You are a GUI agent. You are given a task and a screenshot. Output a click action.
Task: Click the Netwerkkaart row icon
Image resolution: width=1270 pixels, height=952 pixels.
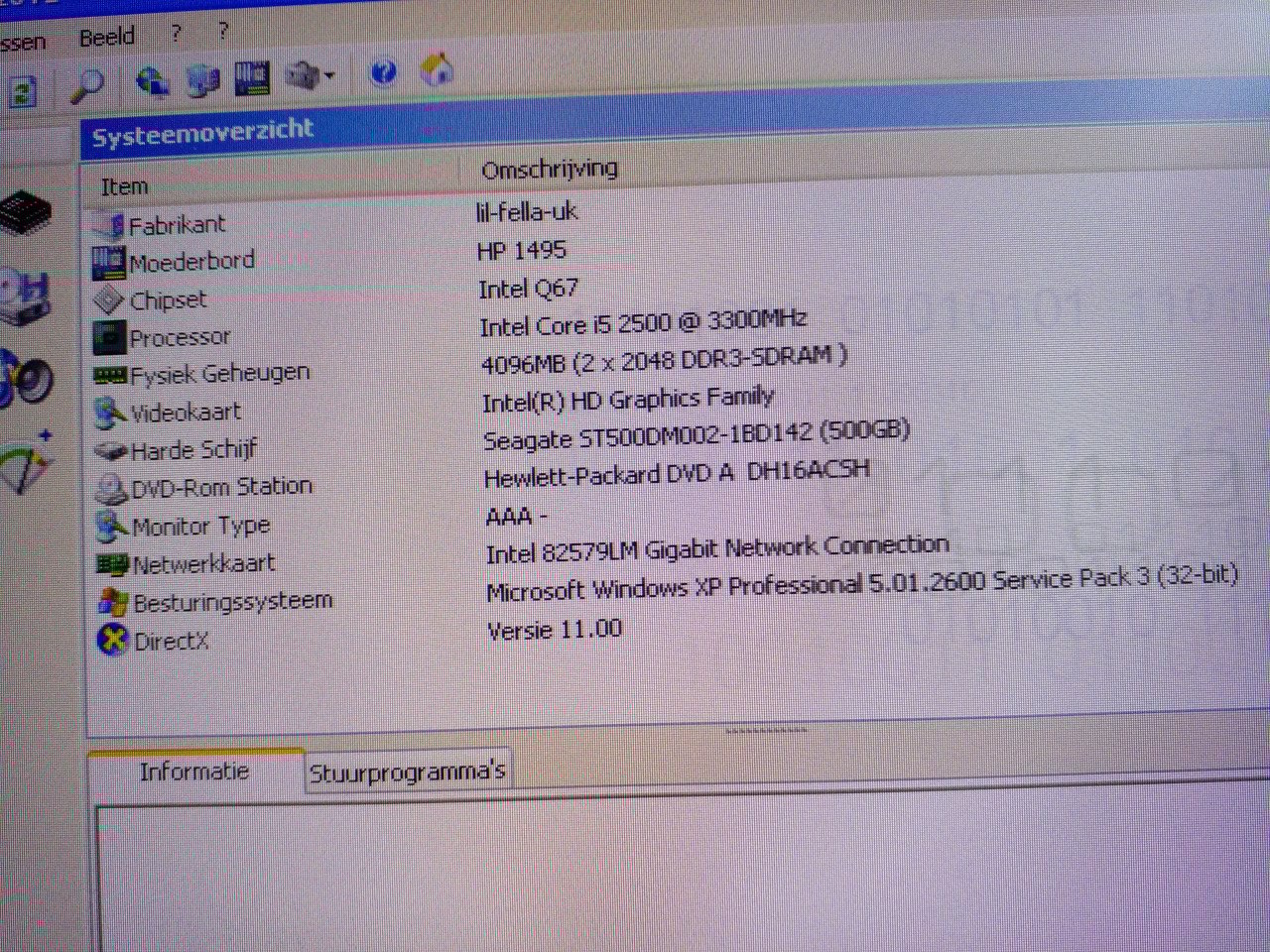click(113, 564)
